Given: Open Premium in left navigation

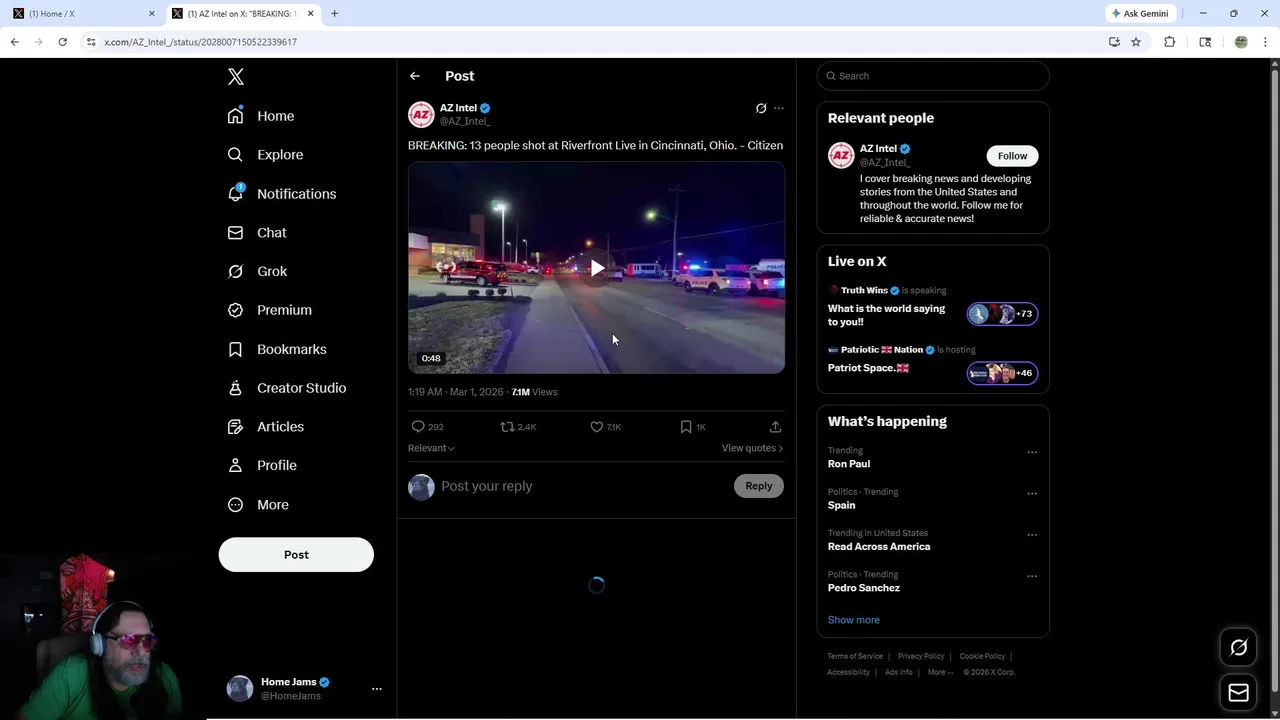Looking at the screenshot, I should 270,310.
